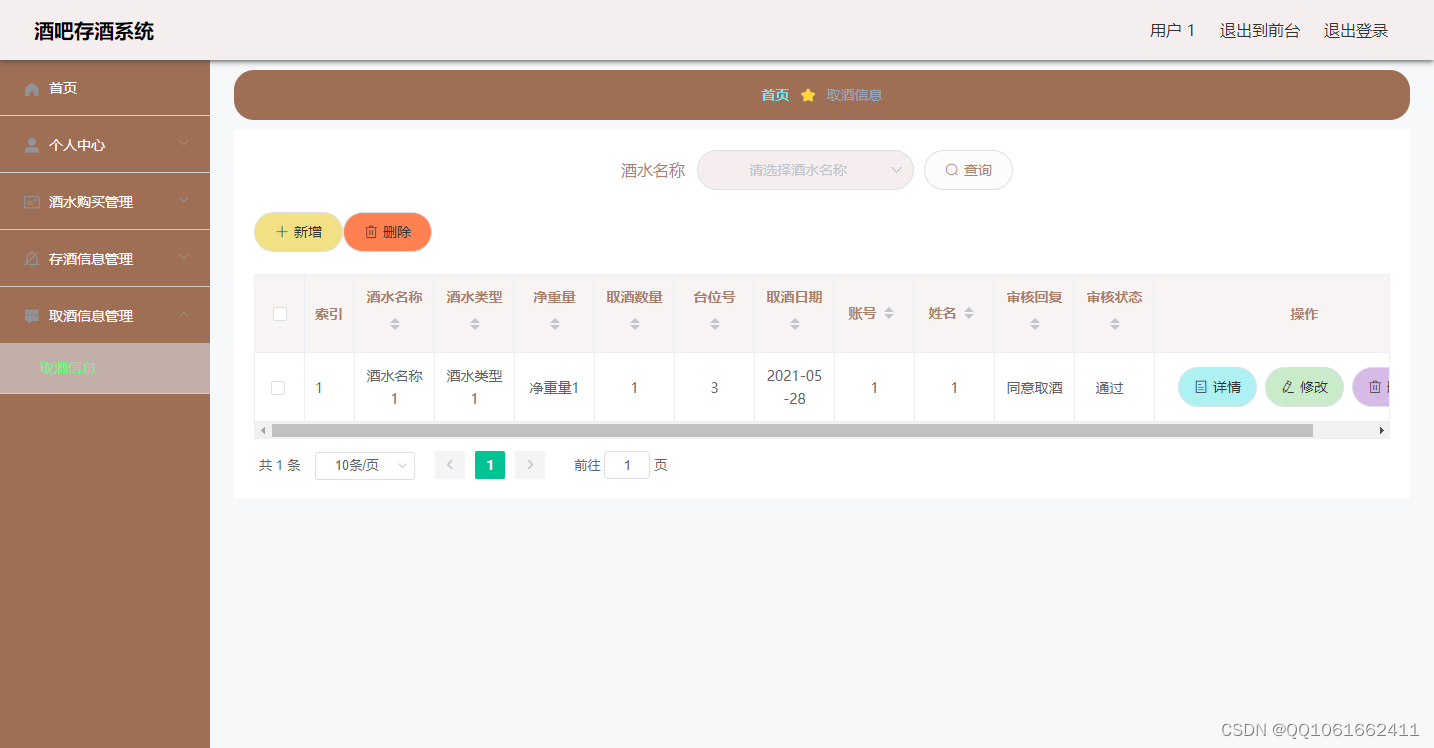Check the select-all checkbox in table header
Viewport: 1434px width, 748px height.
click(278, 313)
